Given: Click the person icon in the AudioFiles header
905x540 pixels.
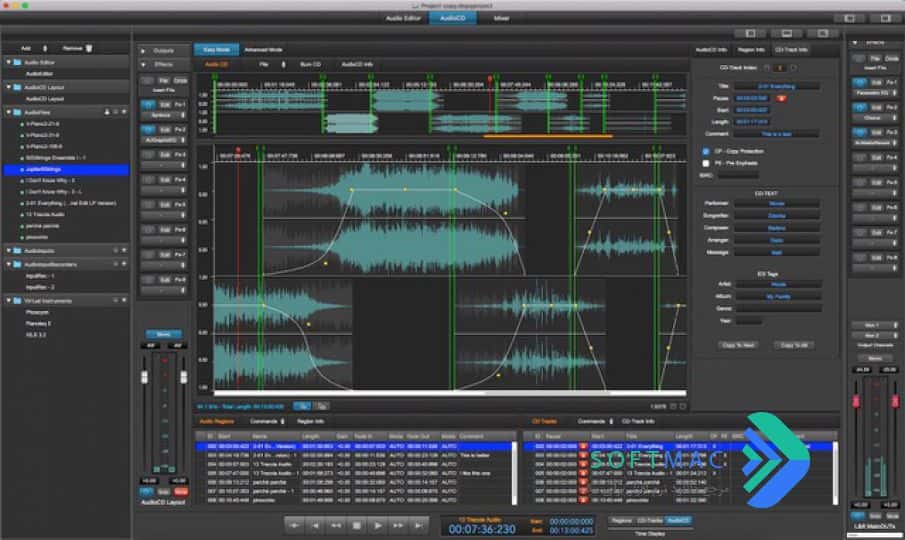Looking at the screenshot, I should tap(107, 112).
